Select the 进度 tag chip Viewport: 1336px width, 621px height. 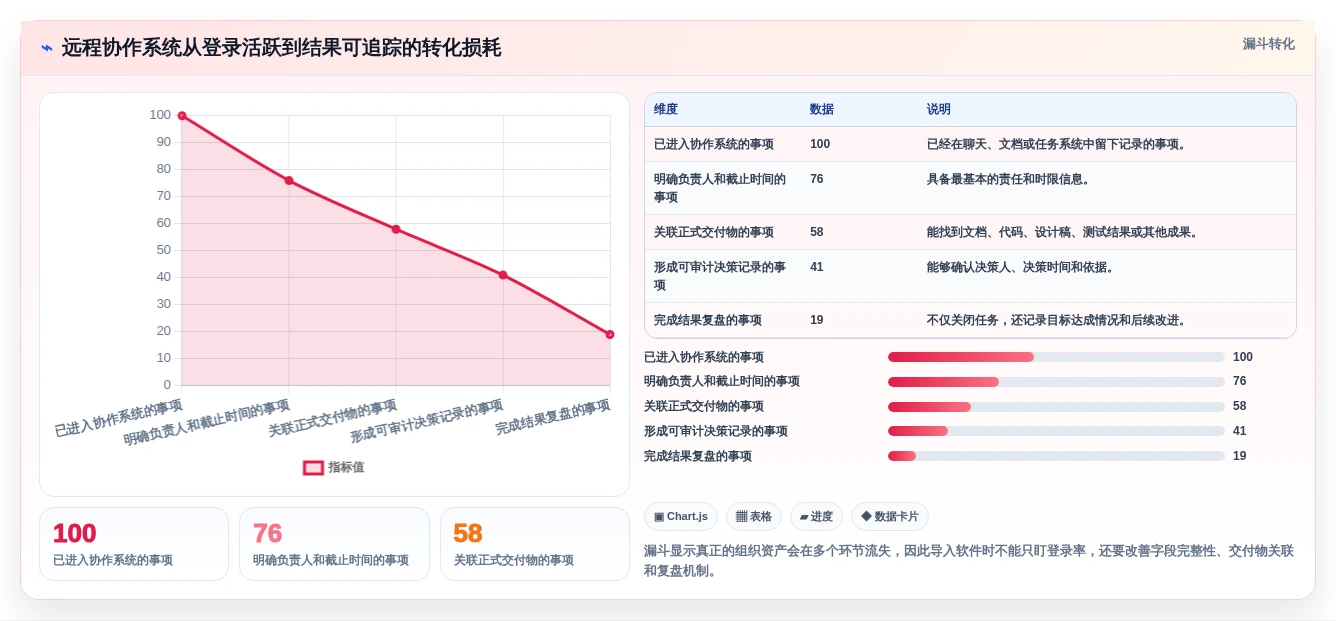(x=816, y=517)
